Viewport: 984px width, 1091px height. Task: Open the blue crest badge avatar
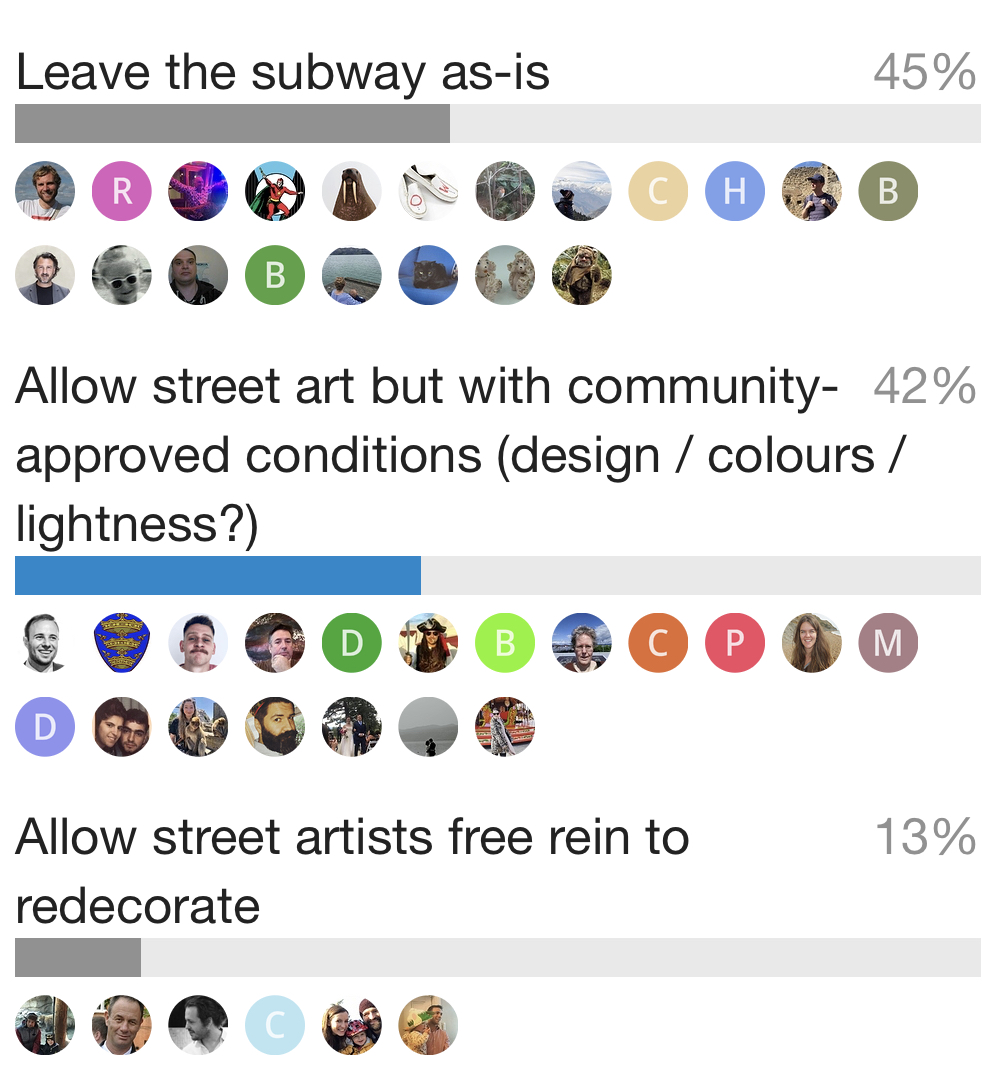click(x=122, y=643)
